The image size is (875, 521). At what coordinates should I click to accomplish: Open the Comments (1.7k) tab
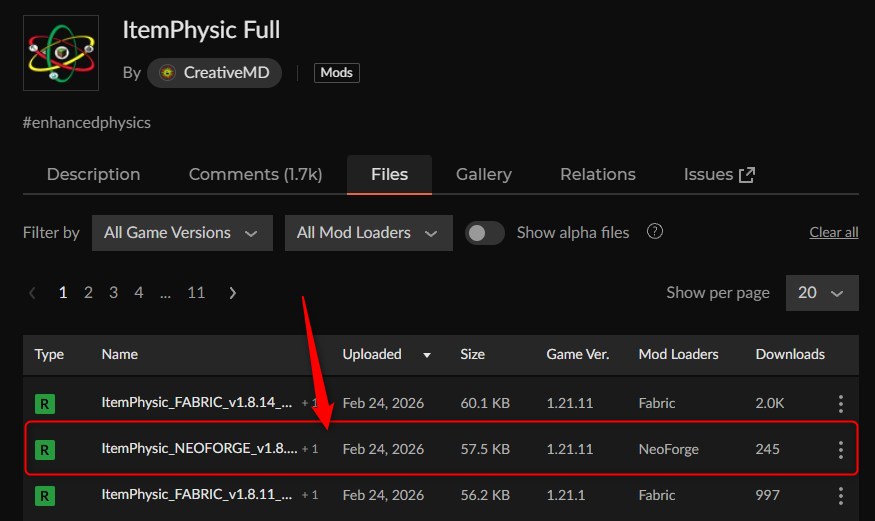tap(255, 174)
